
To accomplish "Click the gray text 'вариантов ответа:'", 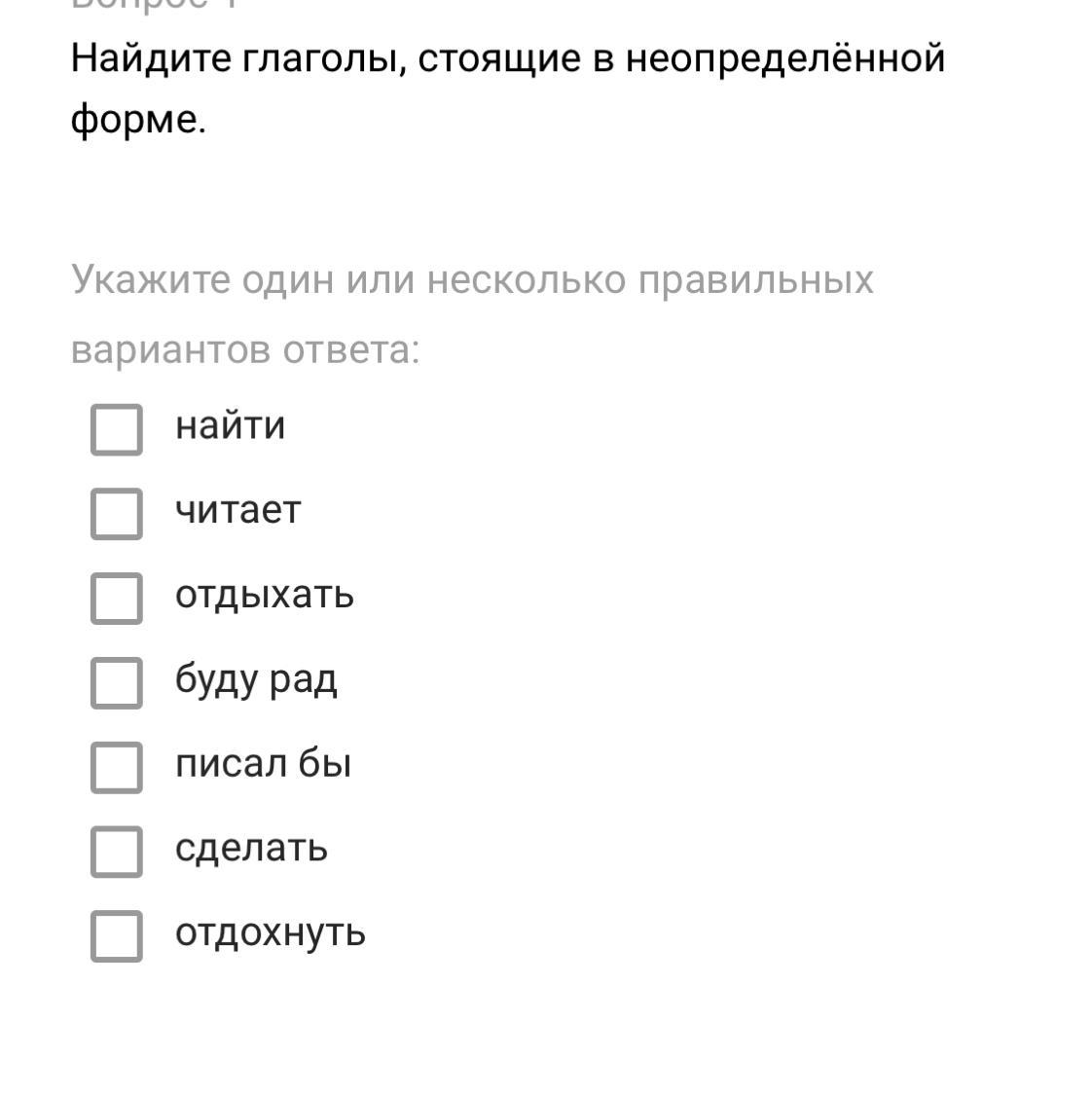I will 245,349.
